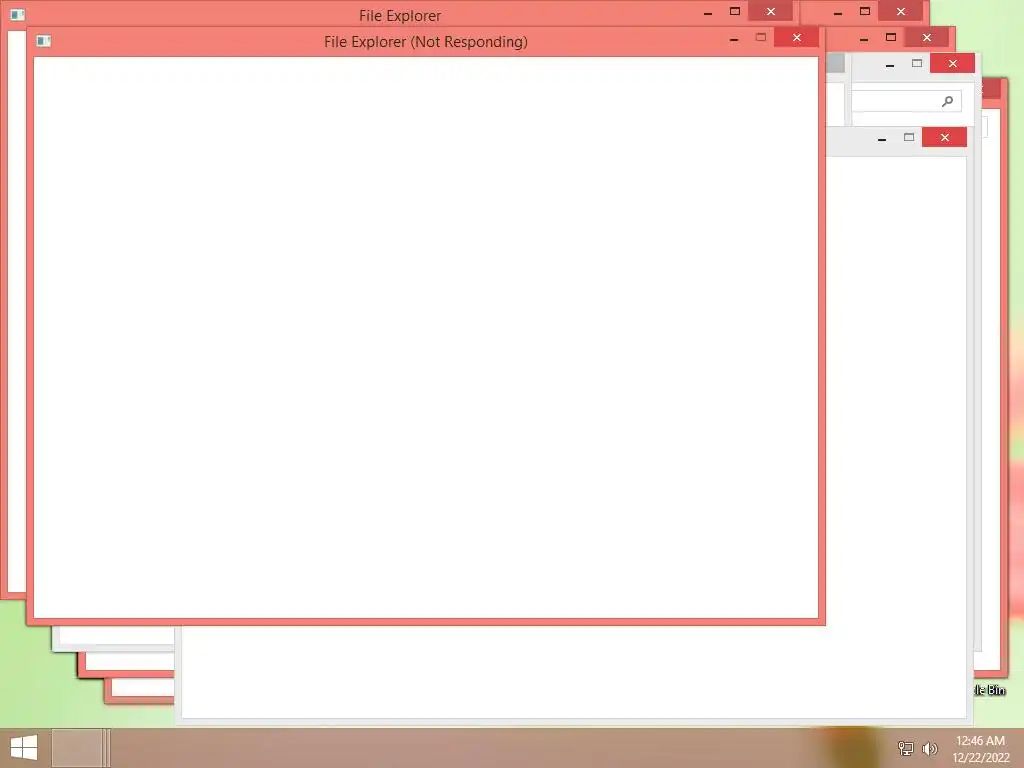Close the white window beneath the search box
Viewport: 1024px width, 768px height.
click(x=944, y=137)
